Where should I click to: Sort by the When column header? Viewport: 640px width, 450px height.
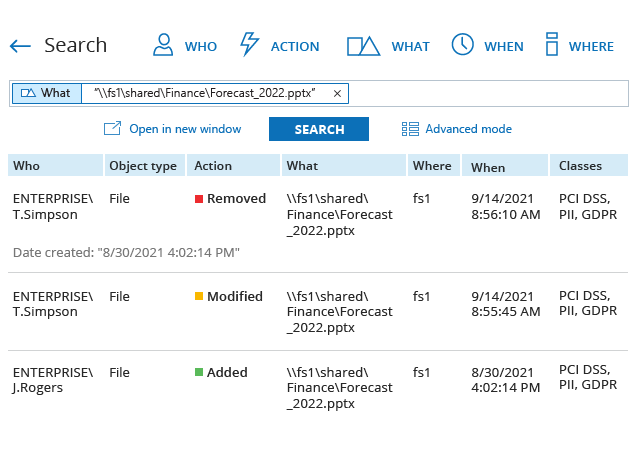click(488, 167)
